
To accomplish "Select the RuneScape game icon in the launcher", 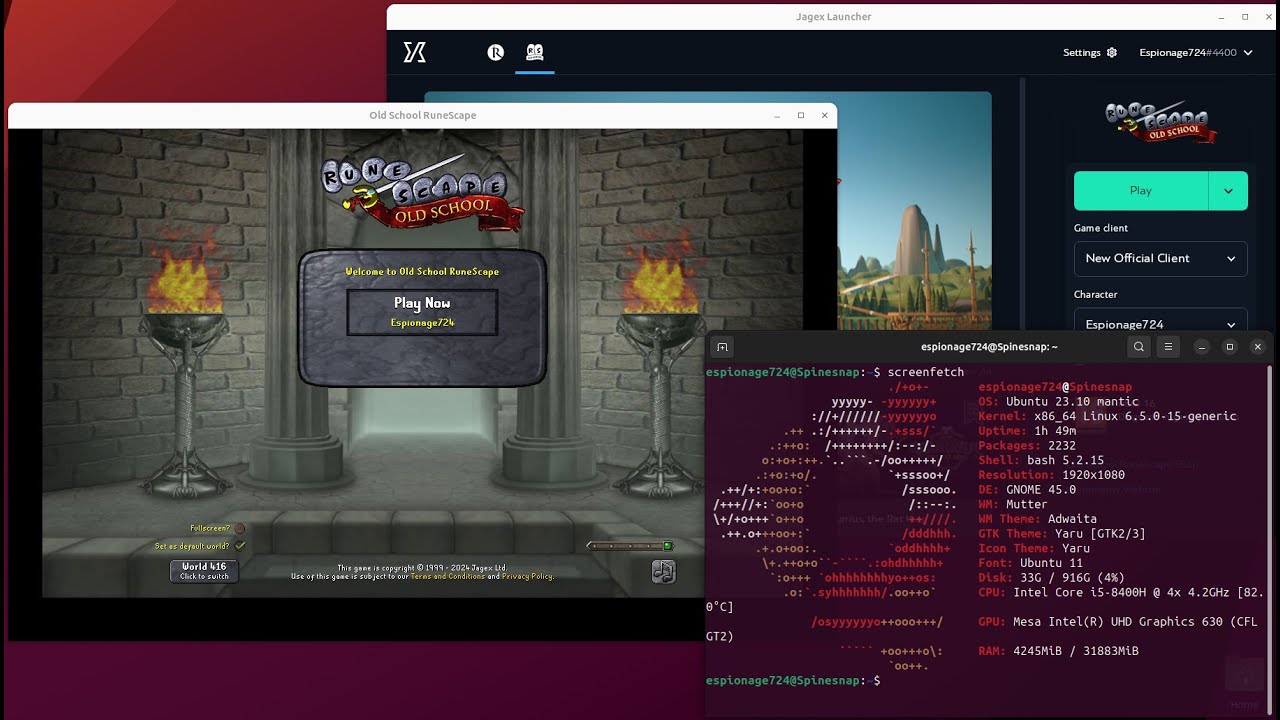I will pos(495,53).
